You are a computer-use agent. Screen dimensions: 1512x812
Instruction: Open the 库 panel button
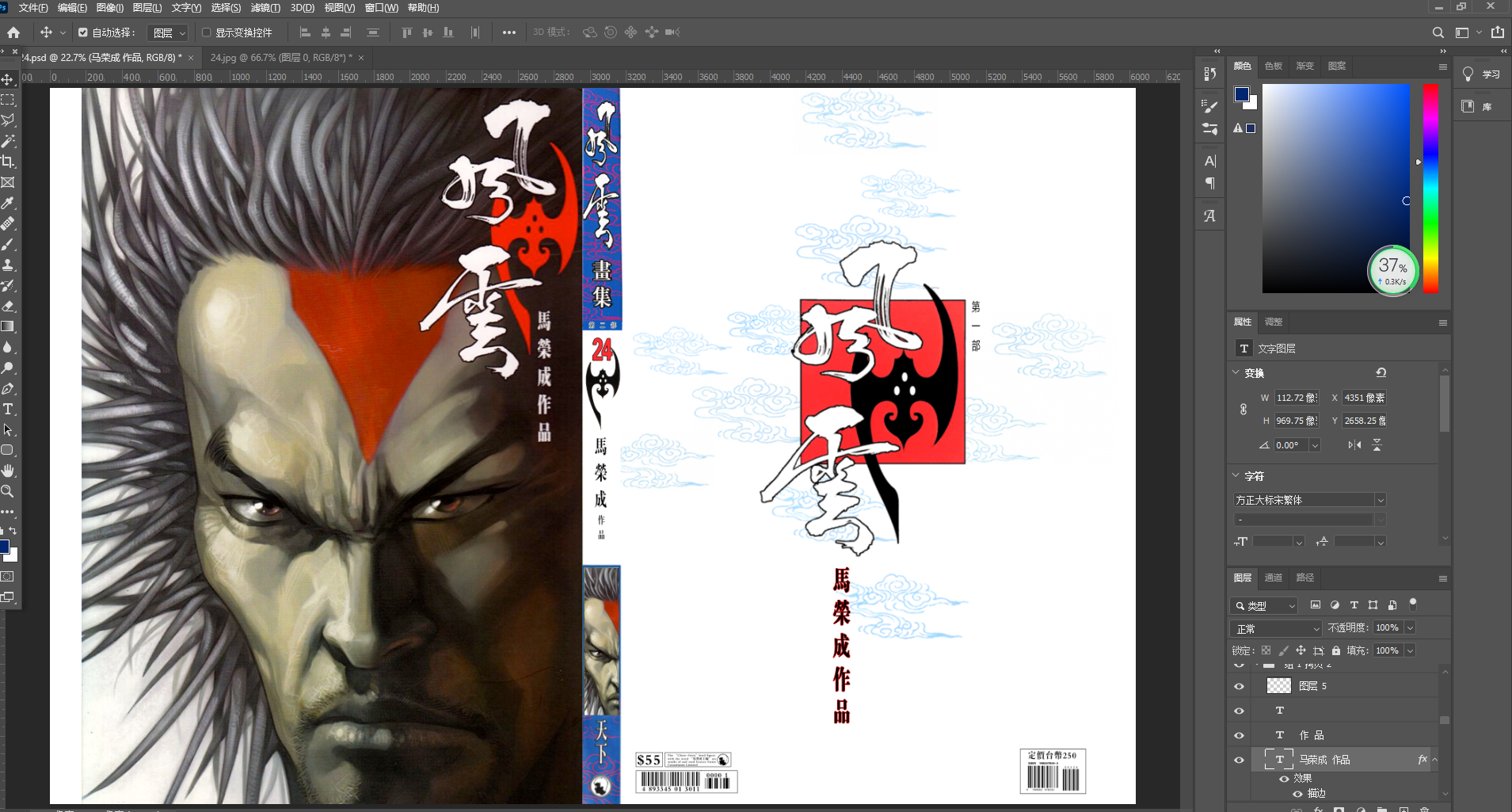tap(1477, 106)
